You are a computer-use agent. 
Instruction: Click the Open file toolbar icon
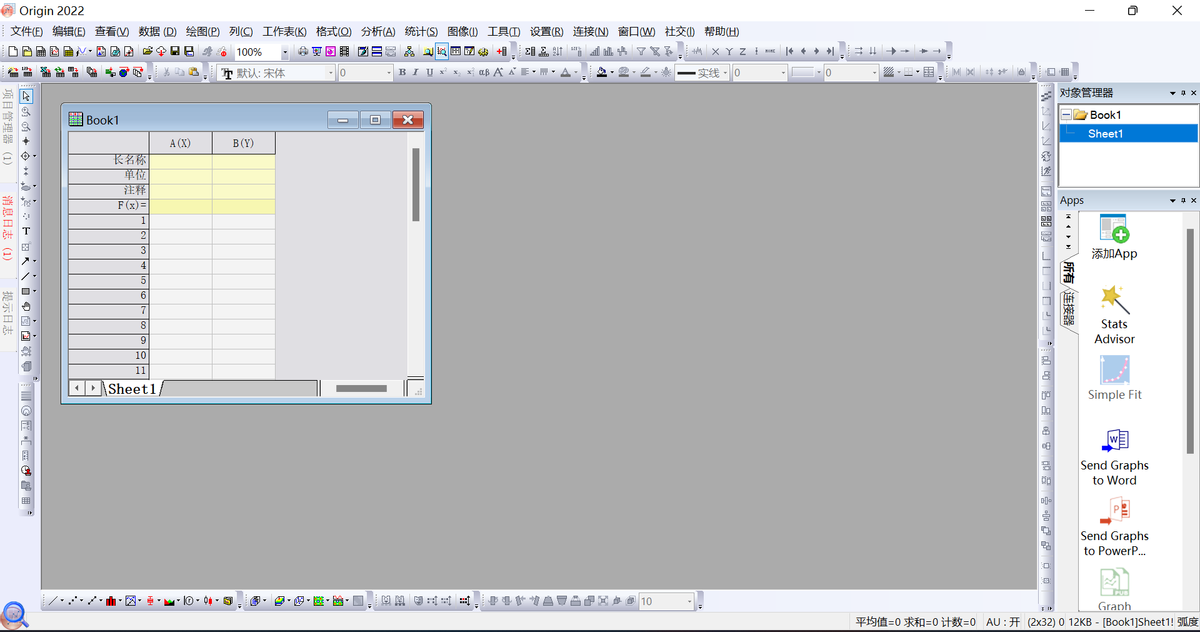click(x=147, y=51)
